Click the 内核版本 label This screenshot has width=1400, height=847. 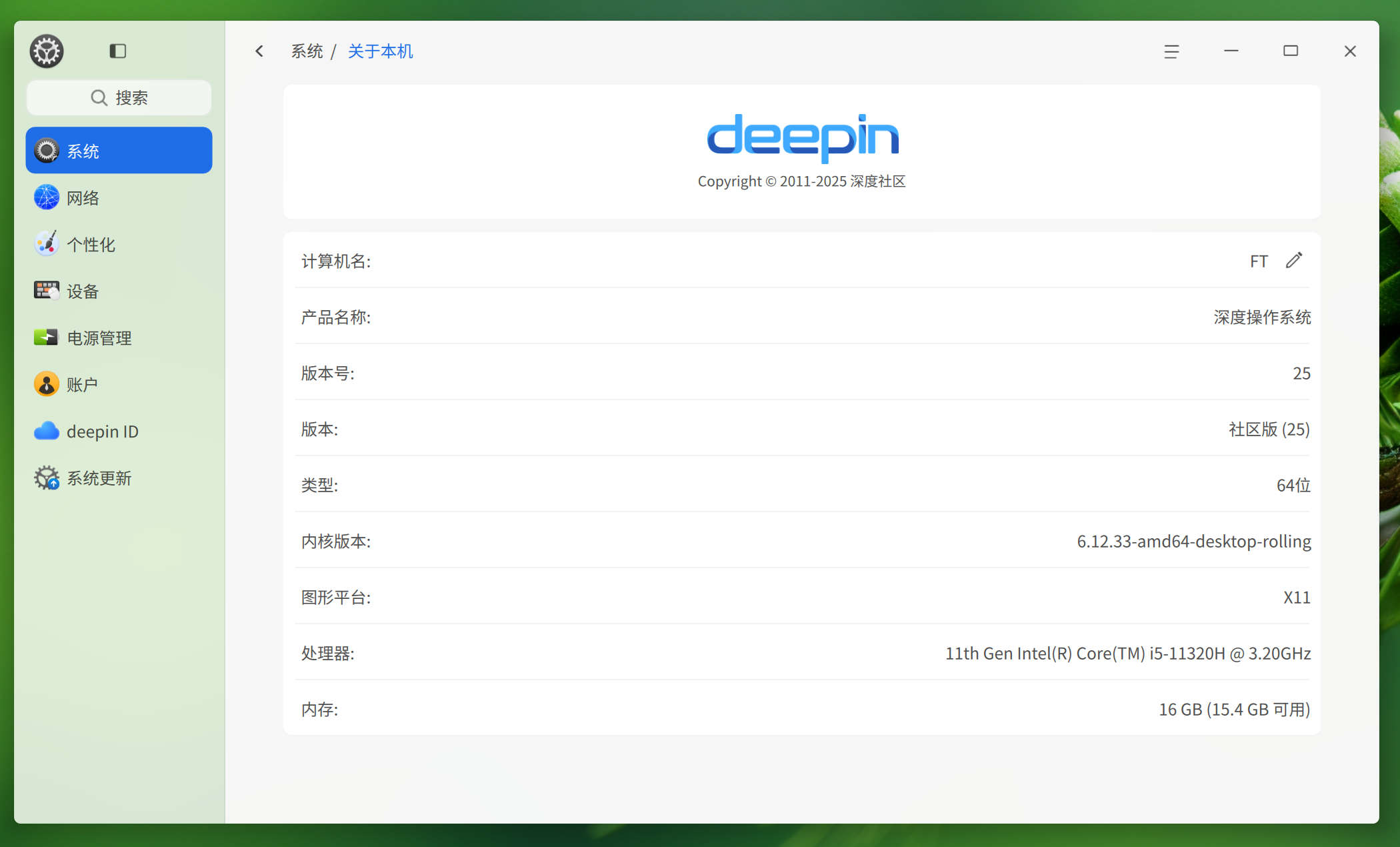336,541
